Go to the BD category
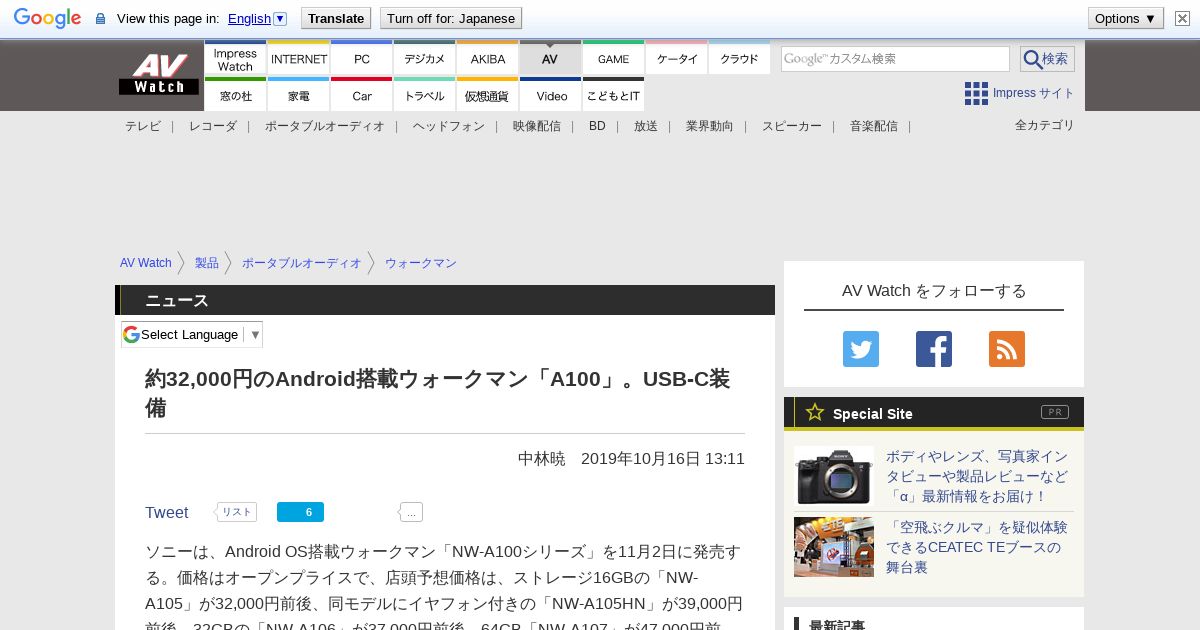The image size is (1200, 630). tap(597, 126)
